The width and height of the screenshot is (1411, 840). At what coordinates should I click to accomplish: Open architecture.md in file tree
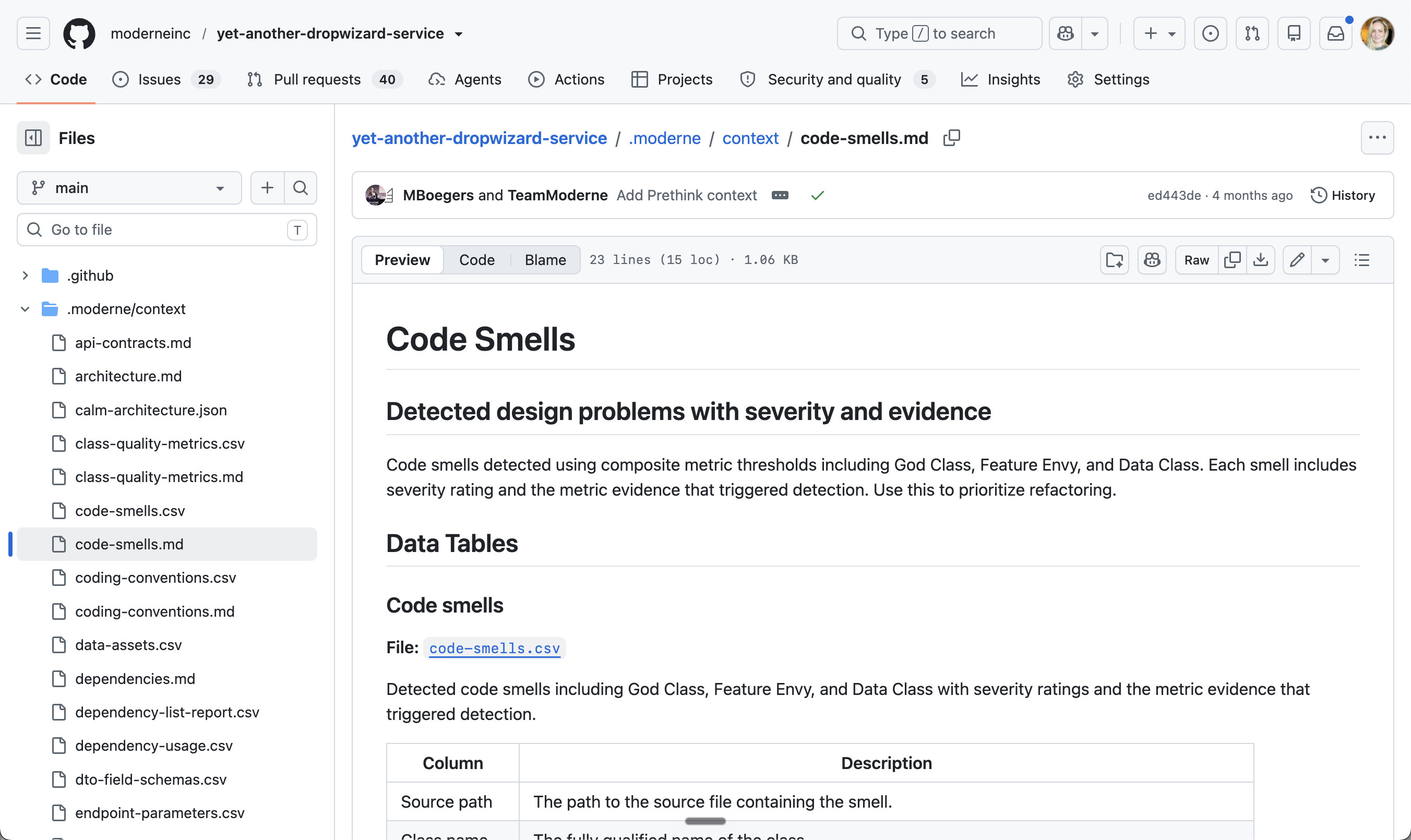pos(128,376)
